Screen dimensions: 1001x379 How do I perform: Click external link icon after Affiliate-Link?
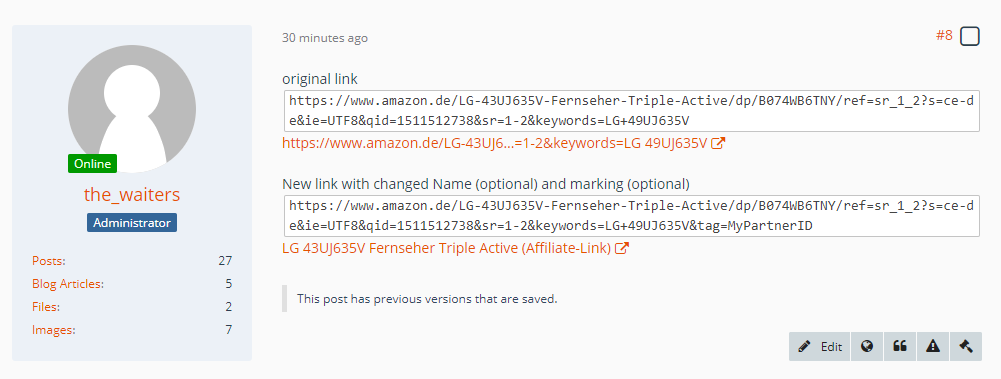(x=622, y=248)
